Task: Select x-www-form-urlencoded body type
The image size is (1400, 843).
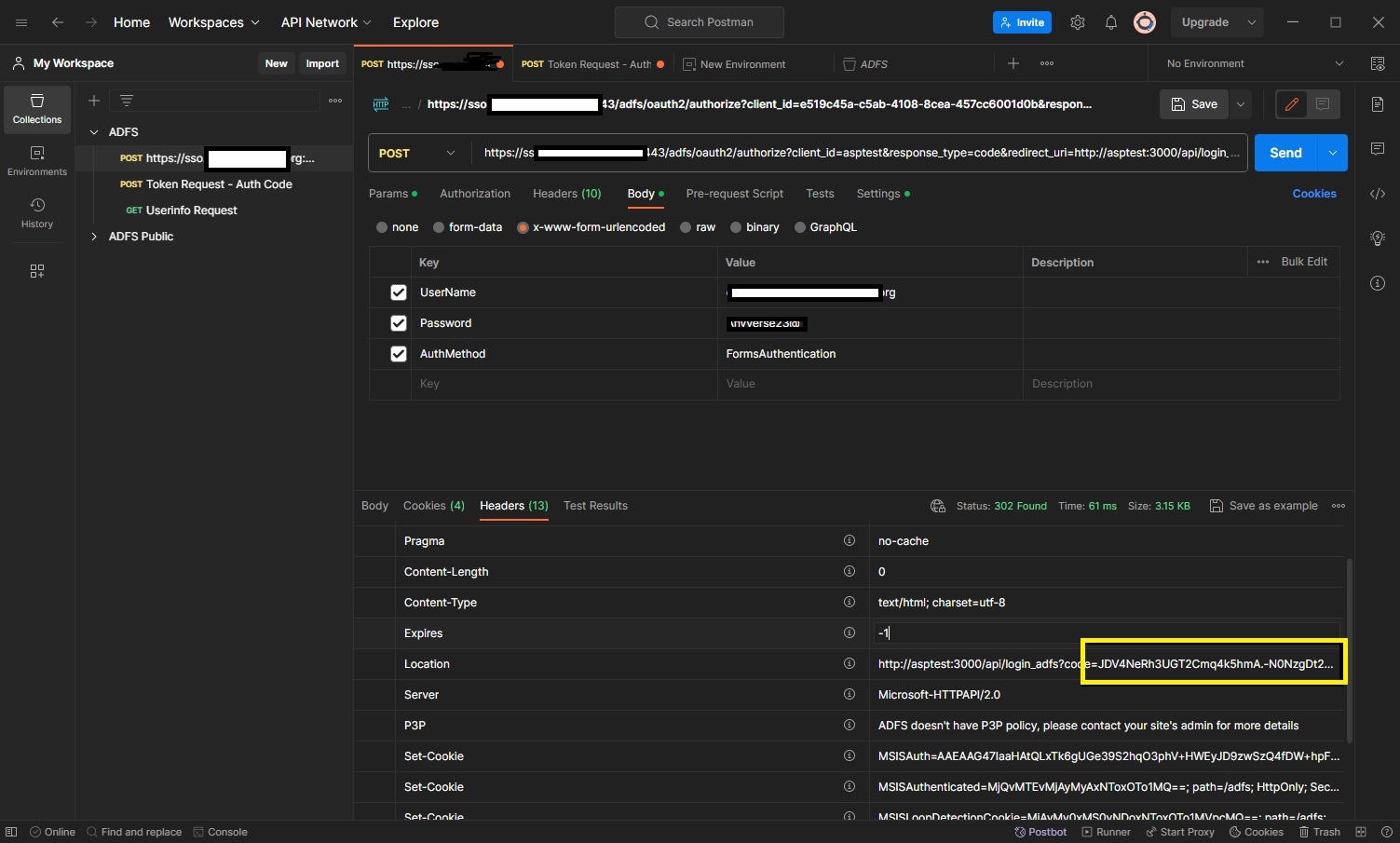Action: (x=523, y=227)
